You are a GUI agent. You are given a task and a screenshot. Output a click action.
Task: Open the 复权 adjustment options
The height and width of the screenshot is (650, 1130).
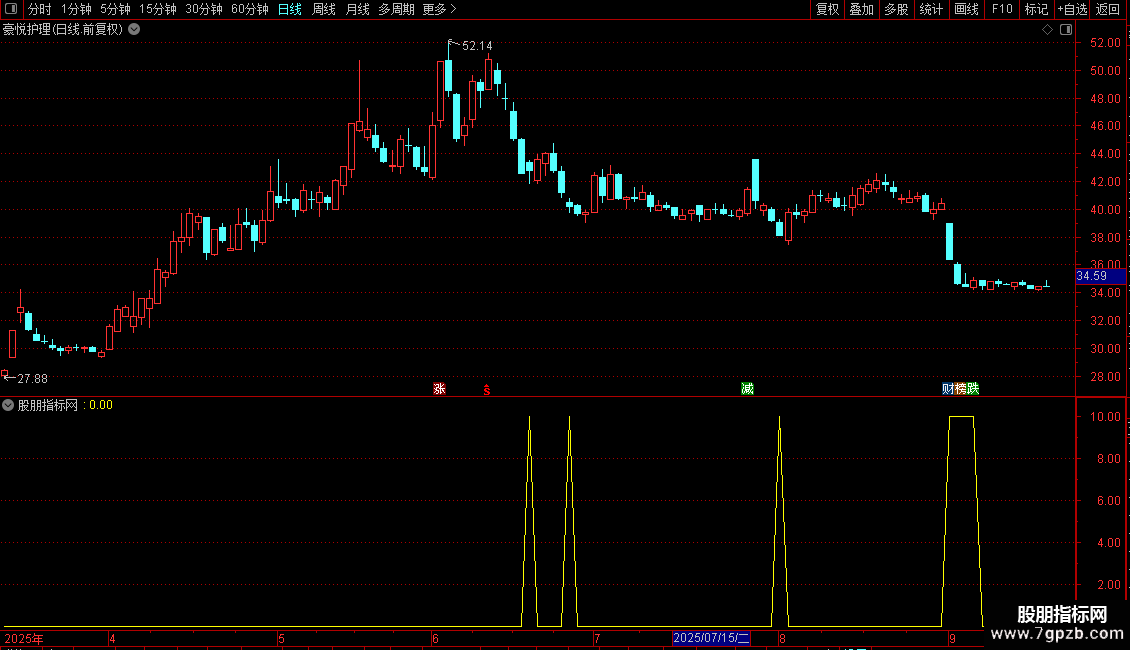827,9
